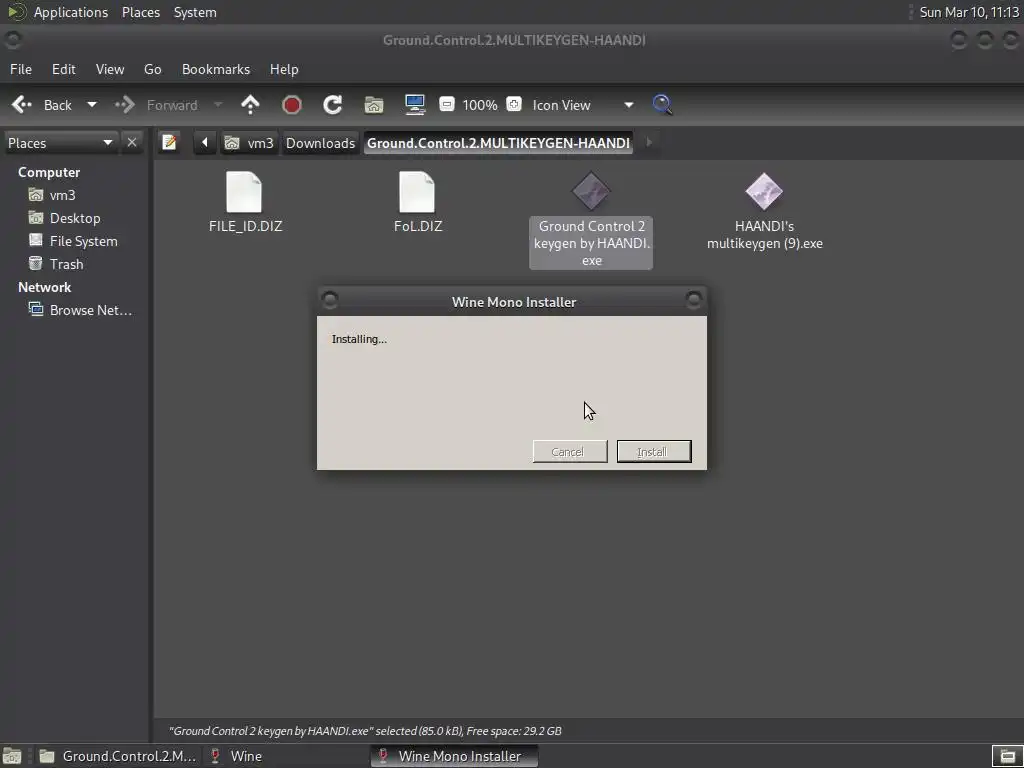Open the Computer location icon
Viewport: 1024px width, 768px height.
pos(415,105)
